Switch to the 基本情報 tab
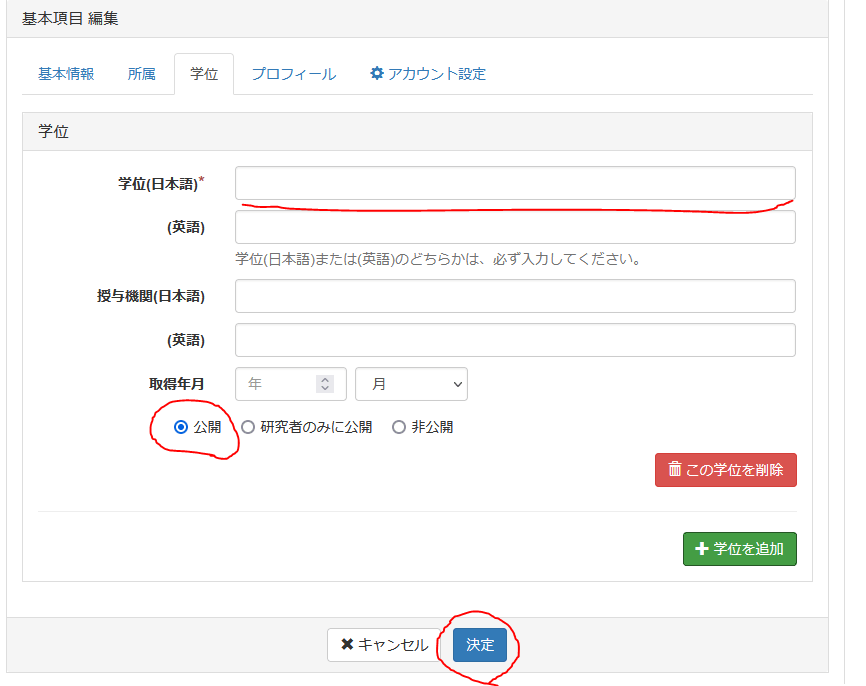Screen dimensions: 866x686 pyautogui.click(x=66, y=74)
